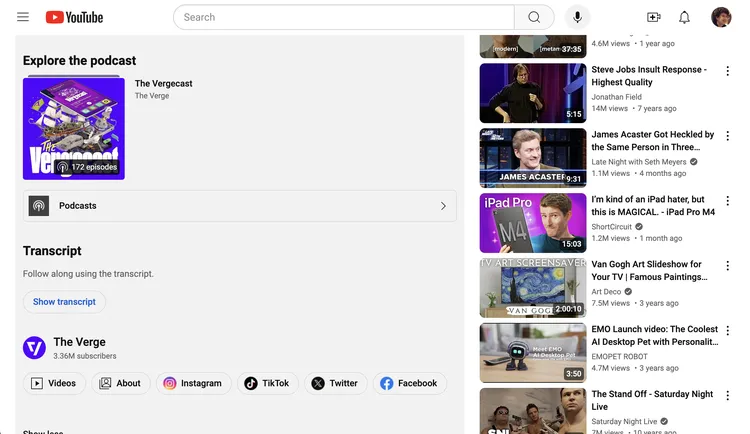The height and width of the screenshot is (434, 750).
Task: Open options for The Stand Off video
Action: 728,395
